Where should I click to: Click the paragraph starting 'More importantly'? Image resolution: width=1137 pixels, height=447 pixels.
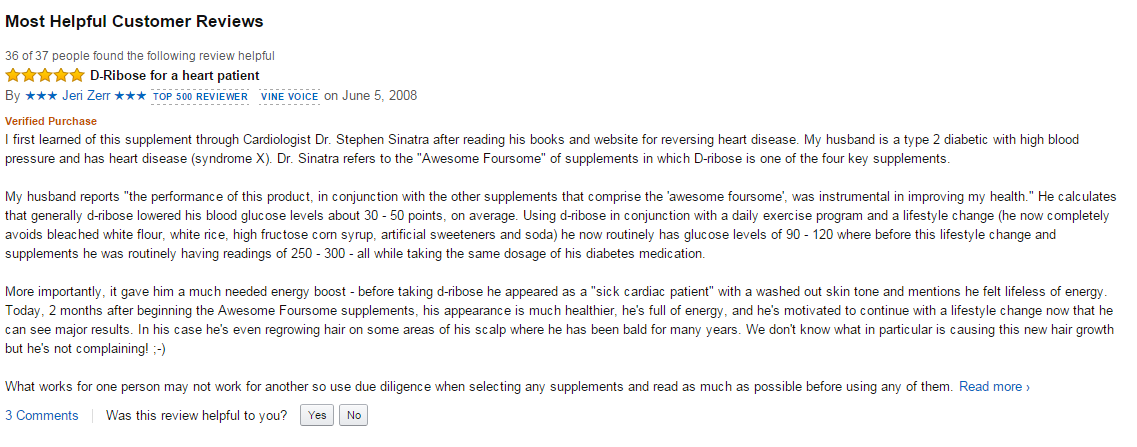pos(560,319)
